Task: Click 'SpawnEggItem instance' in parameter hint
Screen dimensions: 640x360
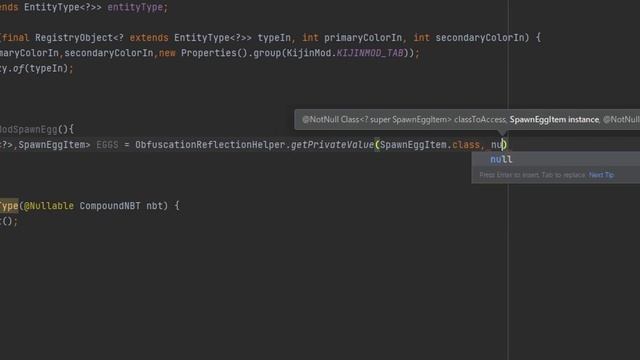Action: [x=554, y=120]
